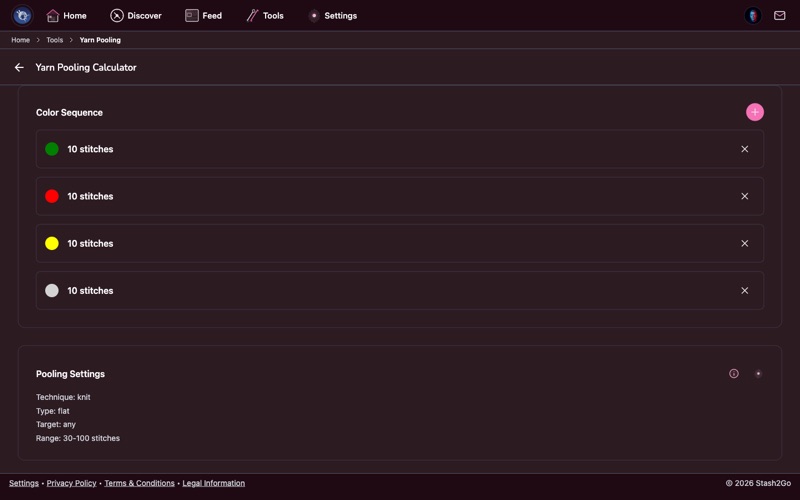The width and height of the screenshot is (800, 500).
Task: Click the gray row's 10 stitches text
Action: tap(90, 290)
